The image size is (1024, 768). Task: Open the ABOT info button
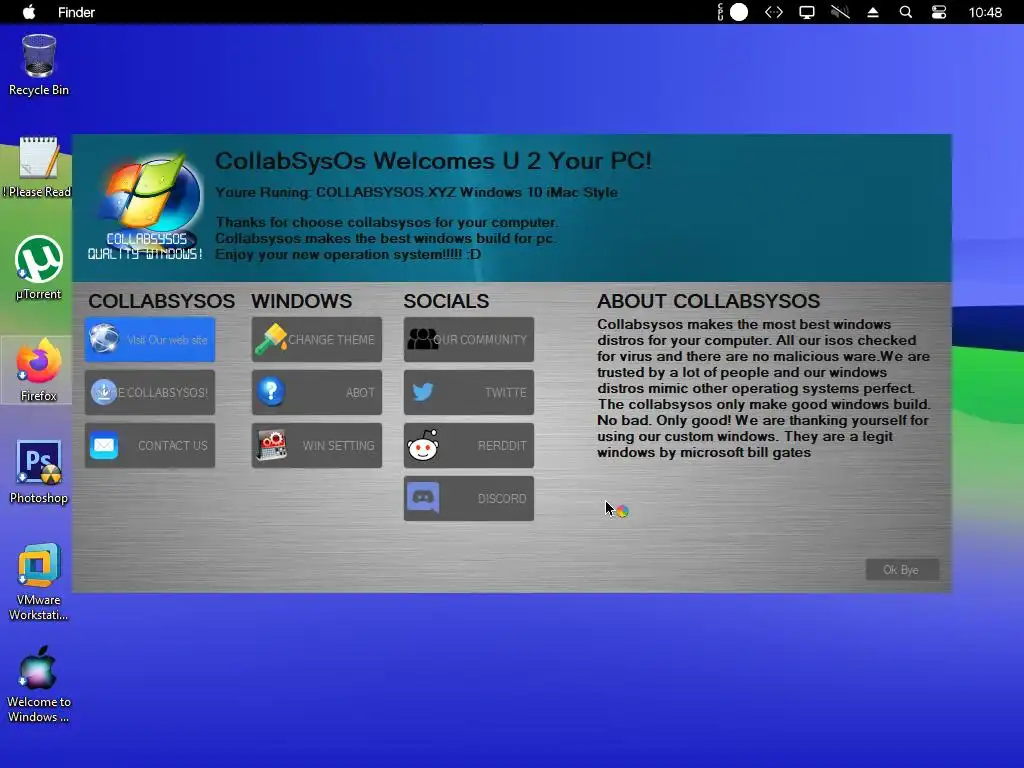click(x=317, y=392)
